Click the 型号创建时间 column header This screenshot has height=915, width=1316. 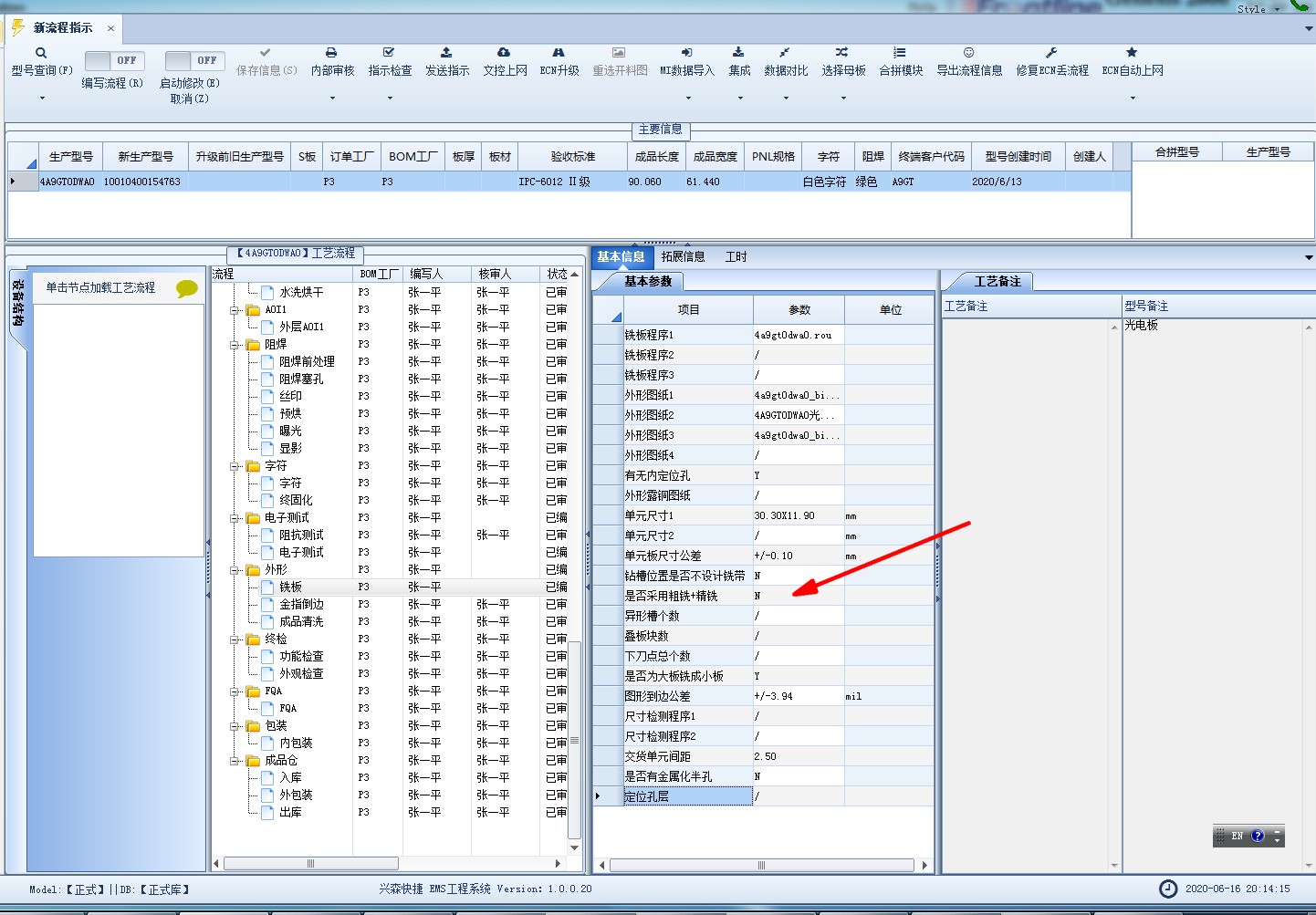click(1018, 157)
